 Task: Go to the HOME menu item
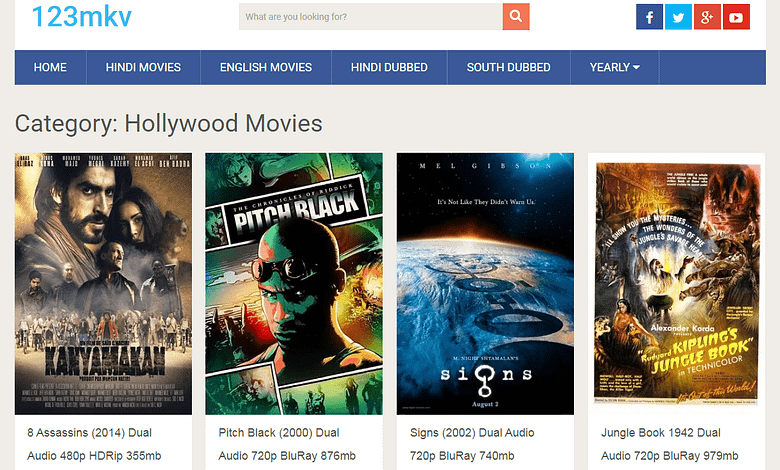coord(50,67)
